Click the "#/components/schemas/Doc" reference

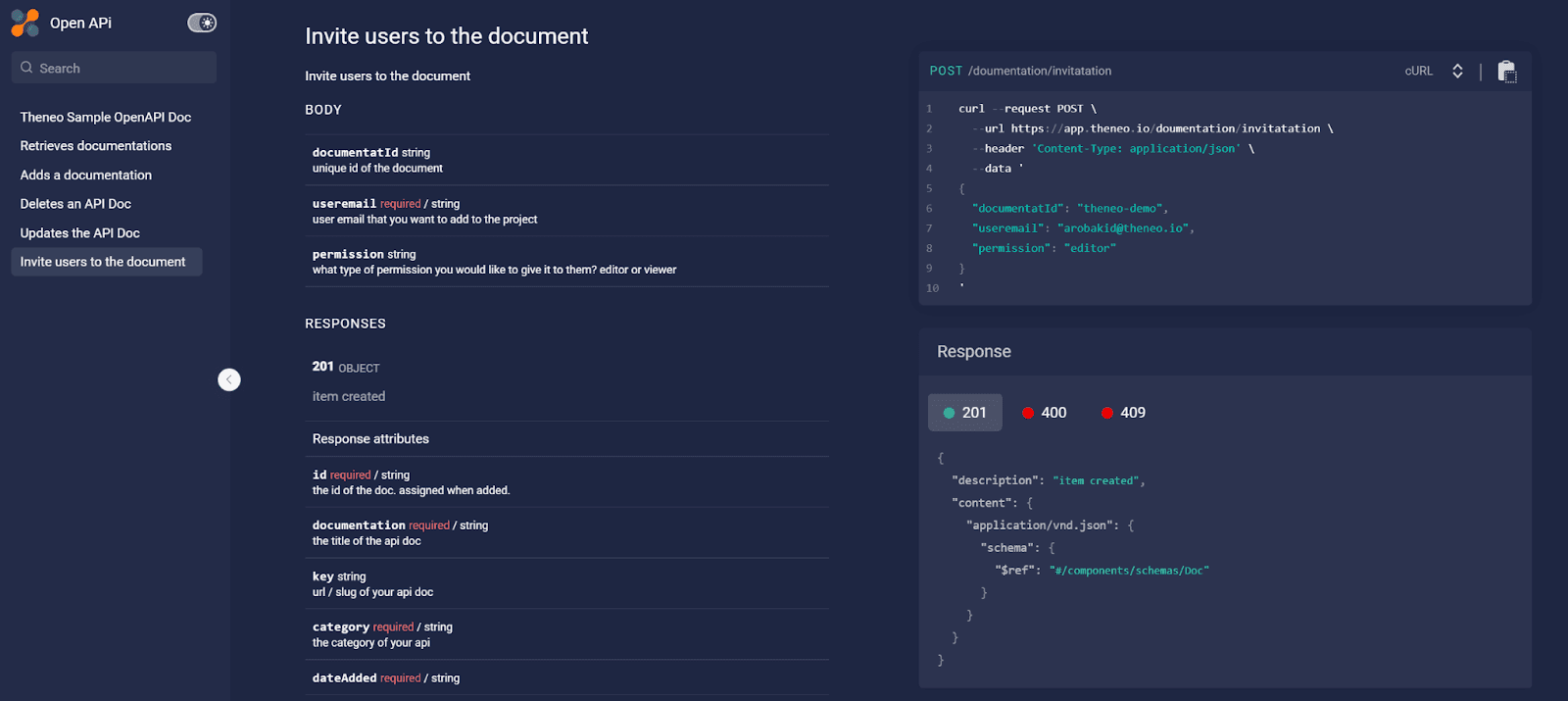[1129, 571]
